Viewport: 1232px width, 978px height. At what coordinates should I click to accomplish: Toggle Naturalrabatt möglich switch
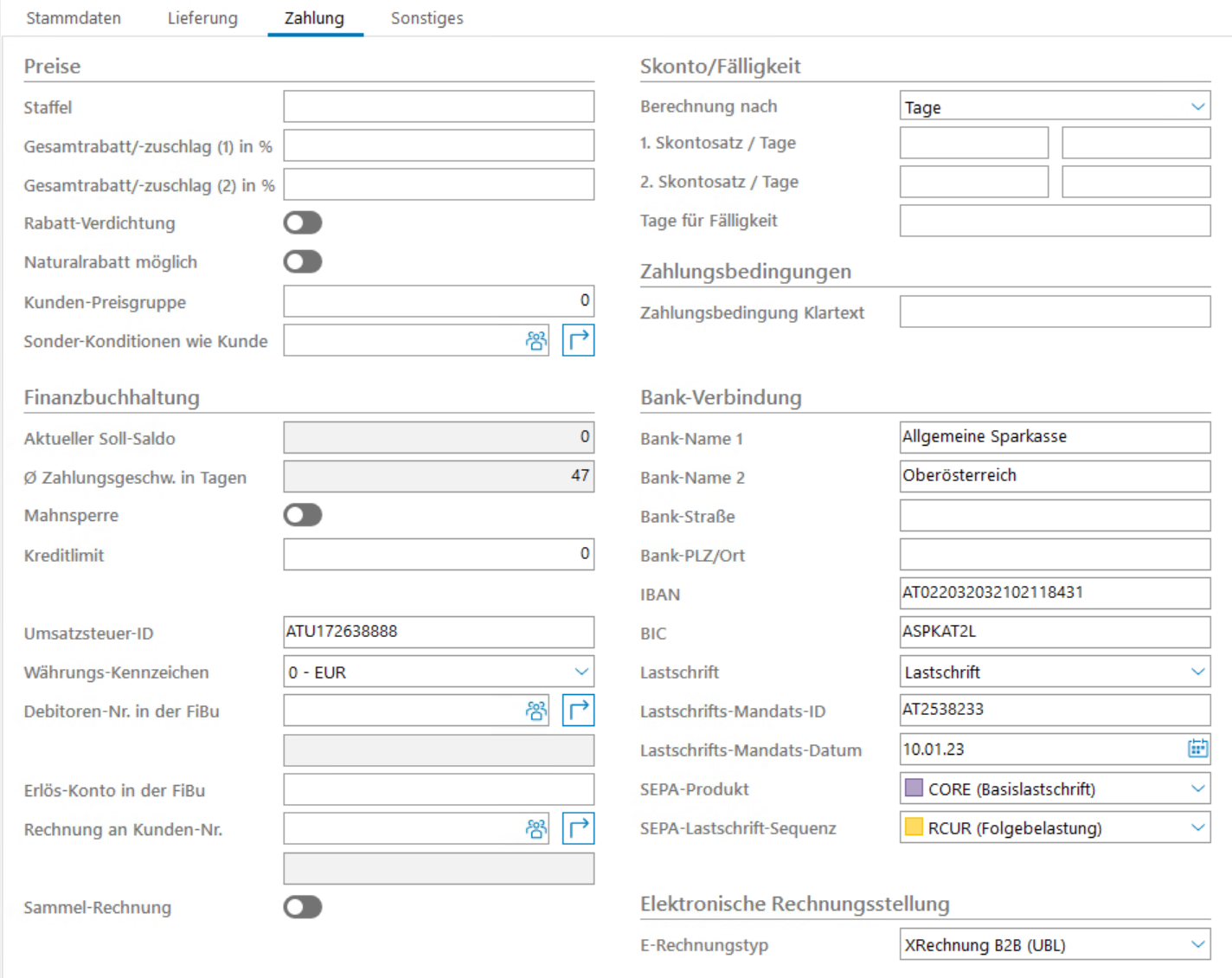click(x=303, y=262)
